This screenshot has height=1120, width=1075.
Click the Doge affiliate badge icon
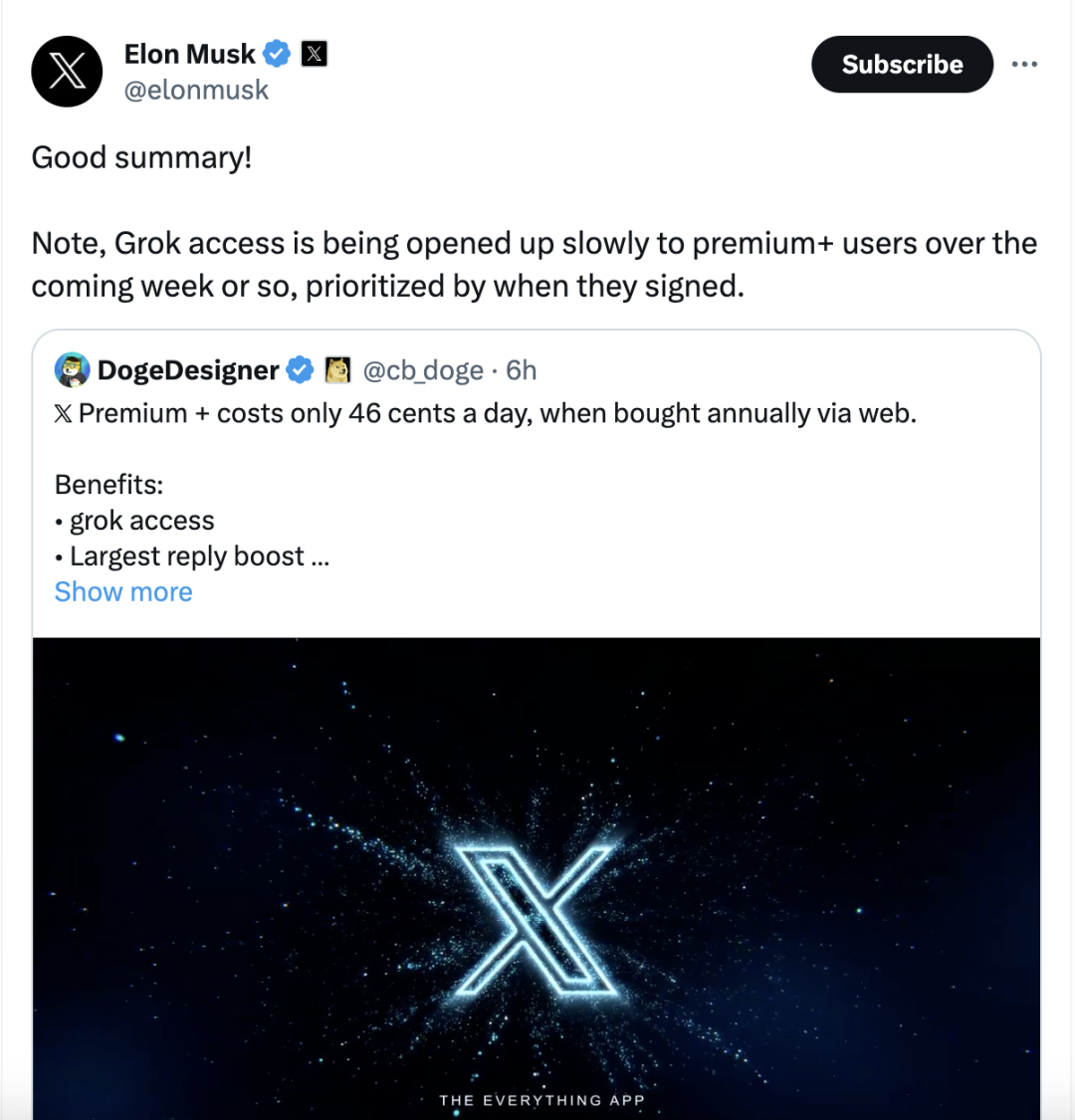338,370
